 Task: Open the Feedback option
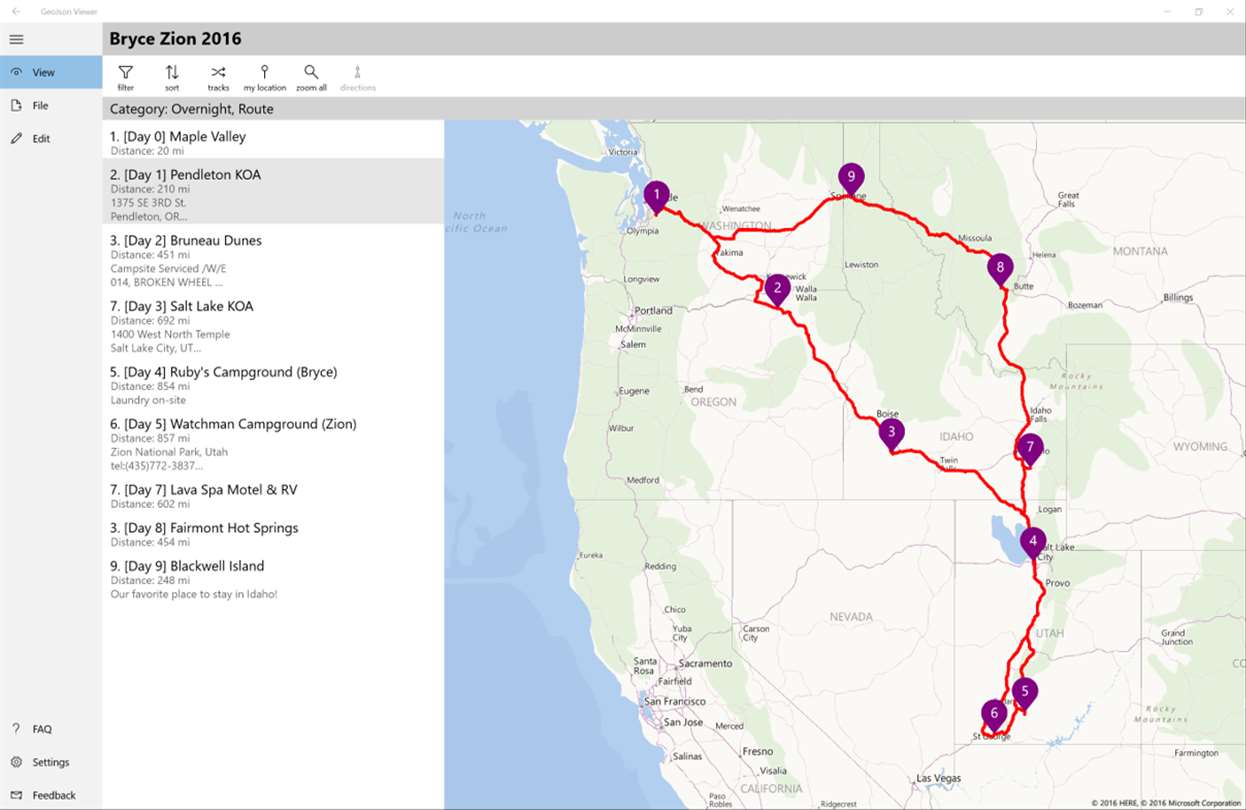pos(54,795)
